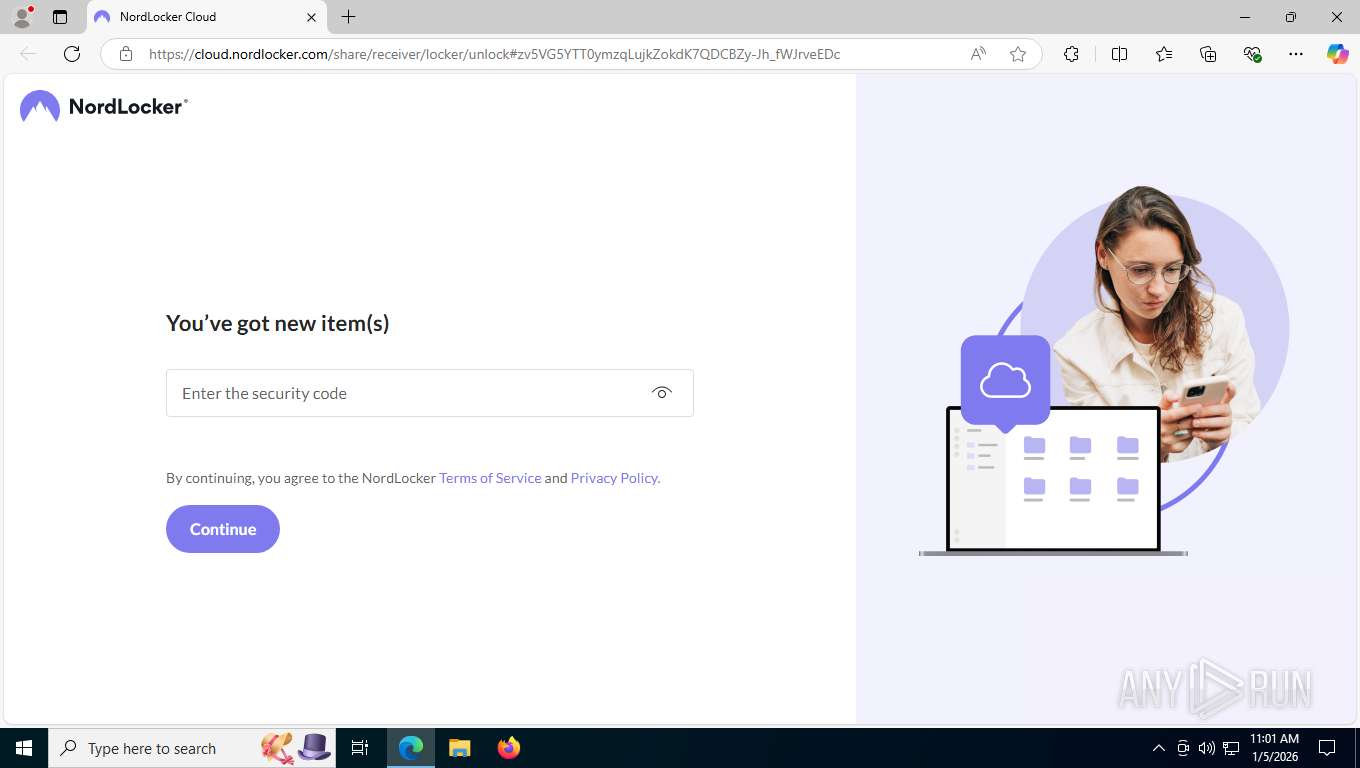
Task: Open browser Extensions puzzle icon
Action: coord(1071,54)
